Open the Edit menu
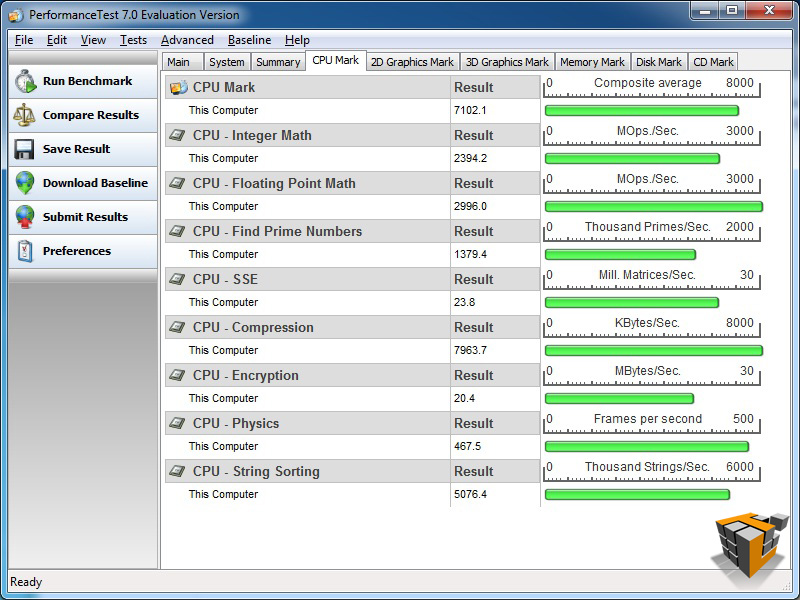The height and width of the screenshot is (600, 800). tap(57, 40)
